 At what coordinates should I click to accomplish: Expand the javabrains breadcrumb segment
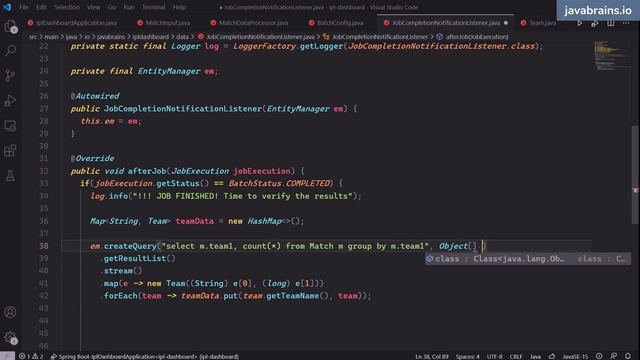click(111, 37)
